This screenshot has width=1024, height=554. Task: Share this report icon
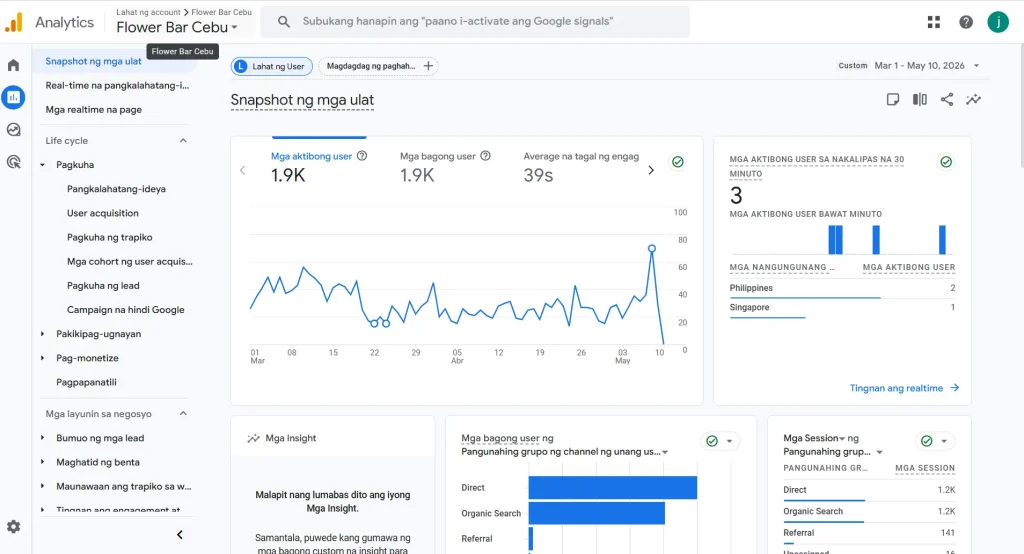pyautogui.click(x=947, y=99)
